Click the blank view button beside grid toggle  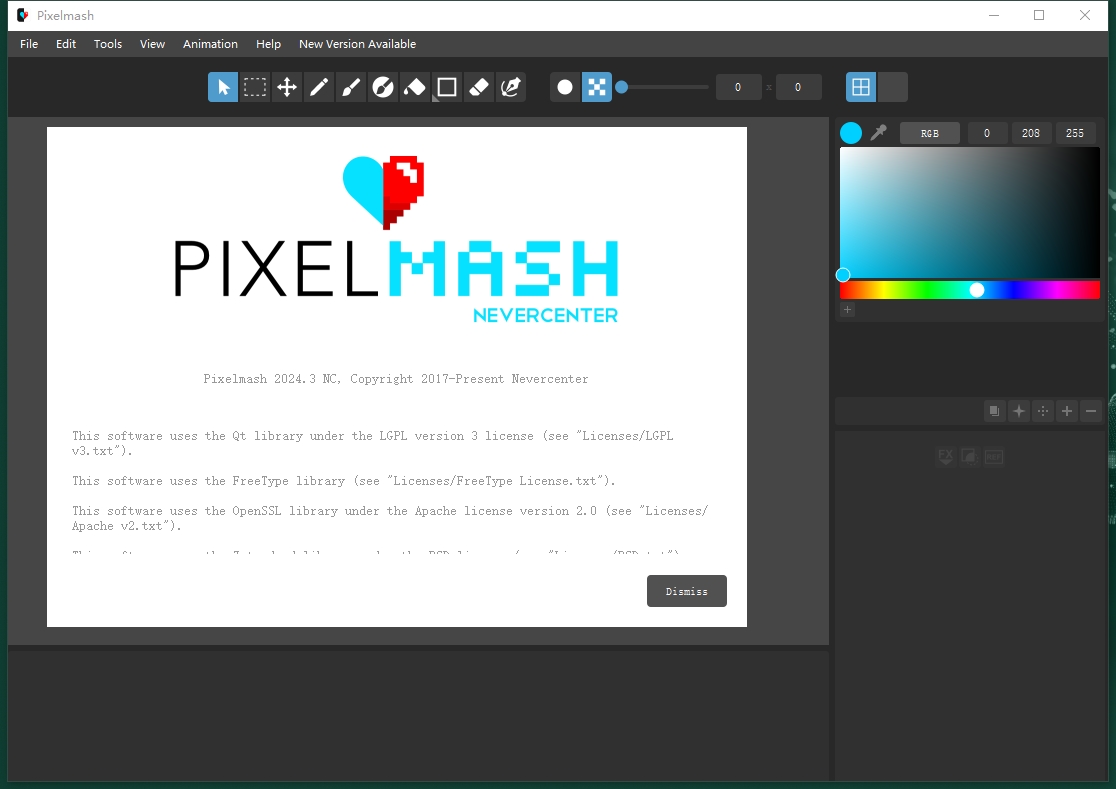[893, 88]
